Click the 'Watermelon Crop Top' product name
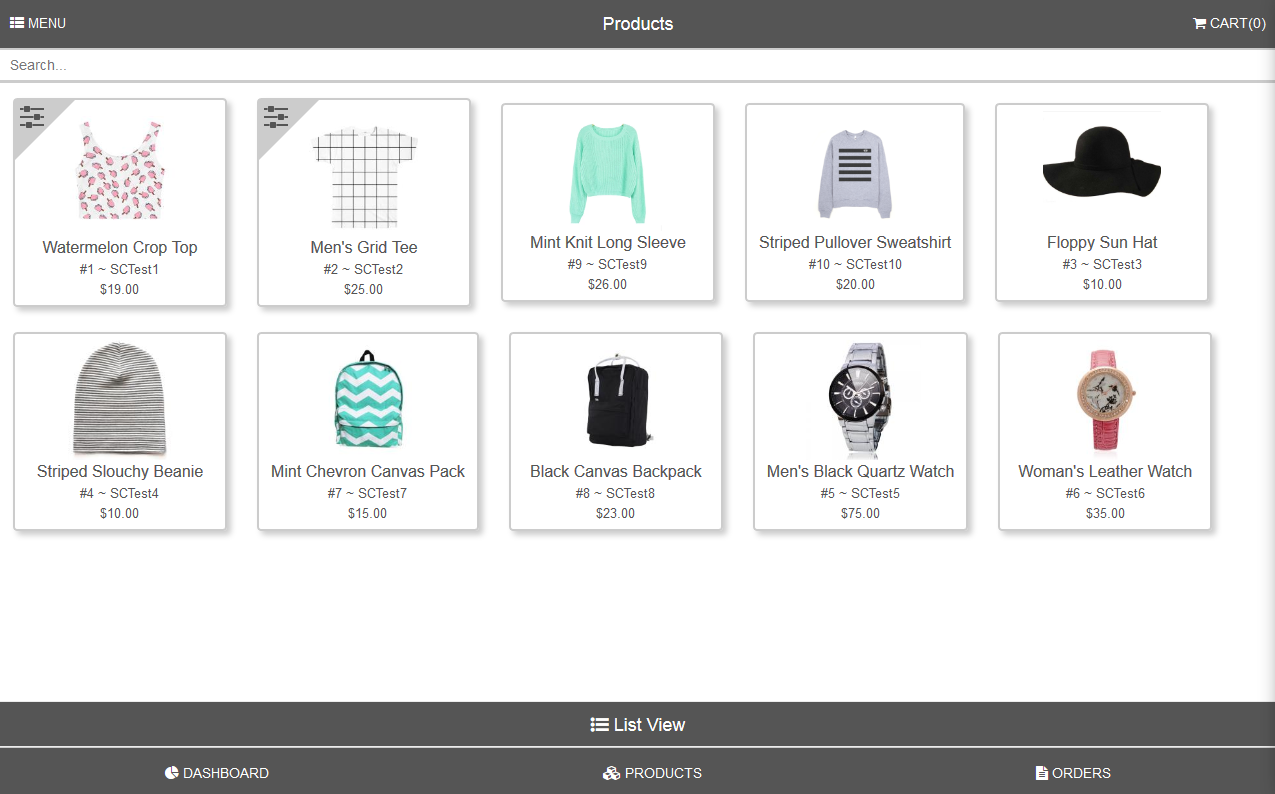The height and width of the screenshot is (794, 1275). [x=120, y=247]
